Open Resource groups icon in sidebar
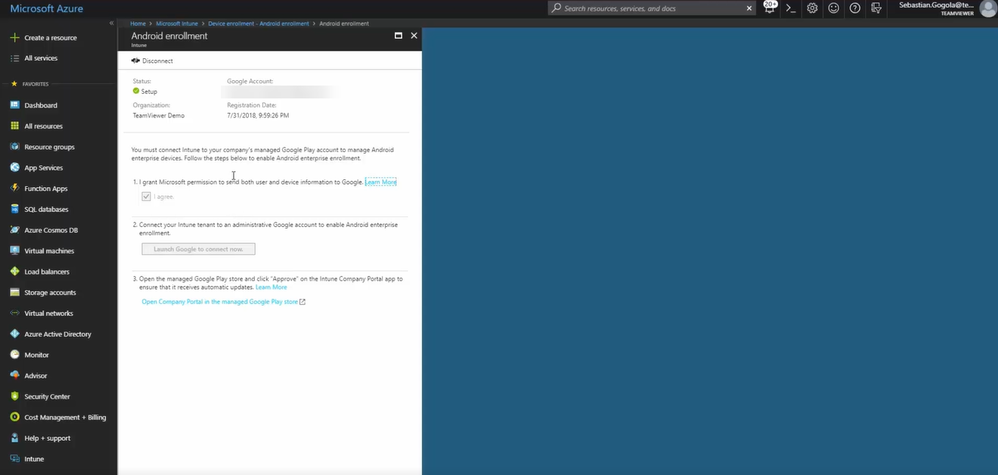 click(15, 146)
